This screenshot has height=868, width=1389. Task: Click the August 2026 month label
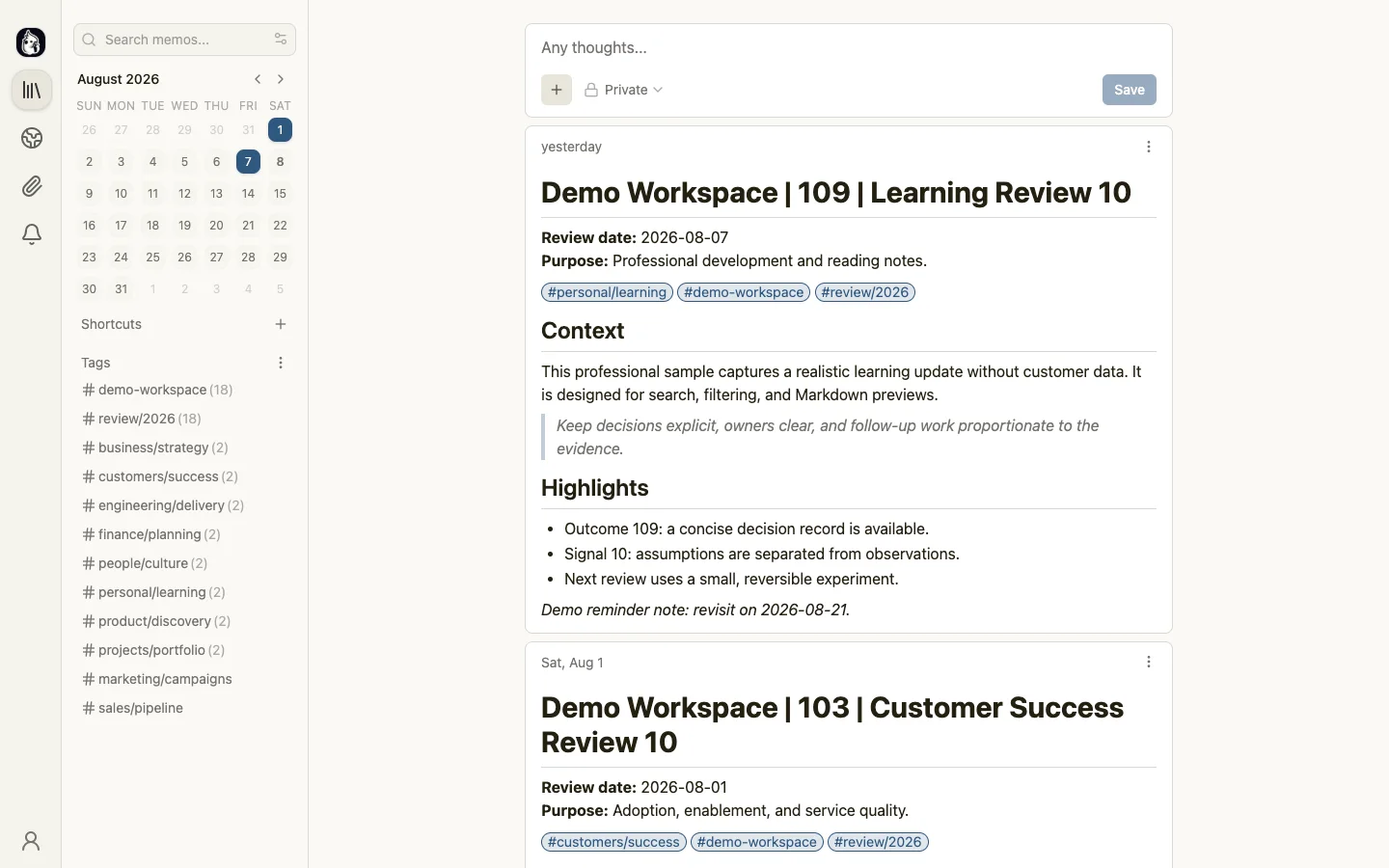[119, 79]
